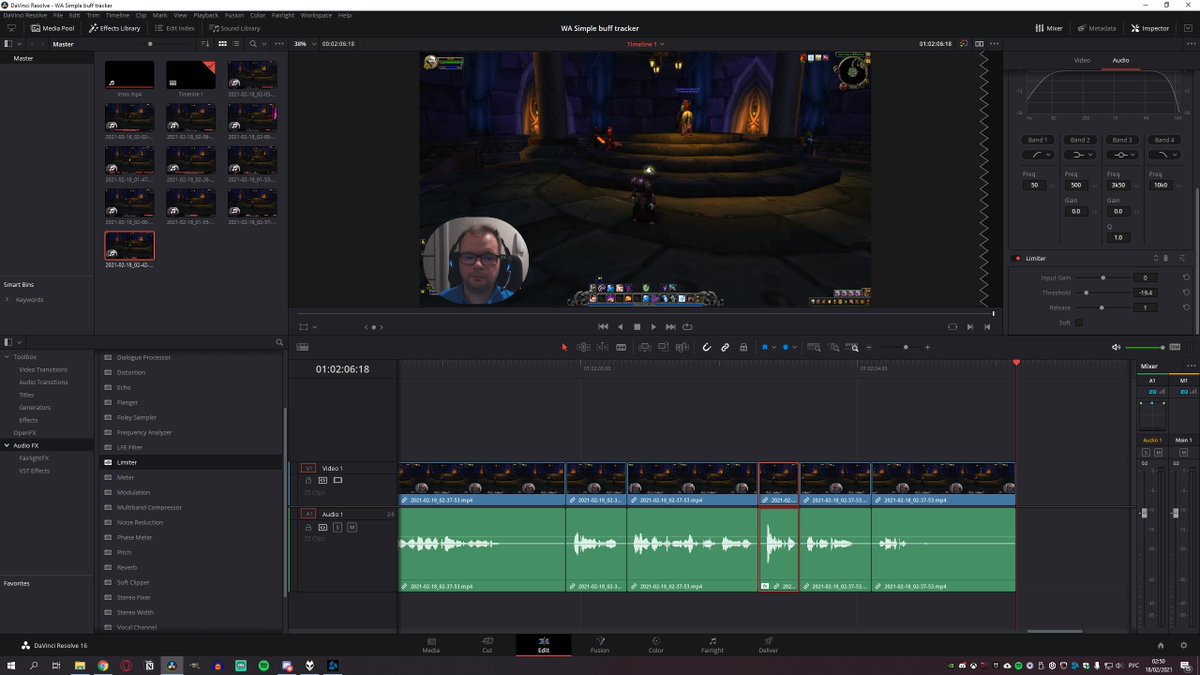This screenshot has height=675, width=1200.
Task: Switch to the Video inspector tab
Action: coord(1082,60)
